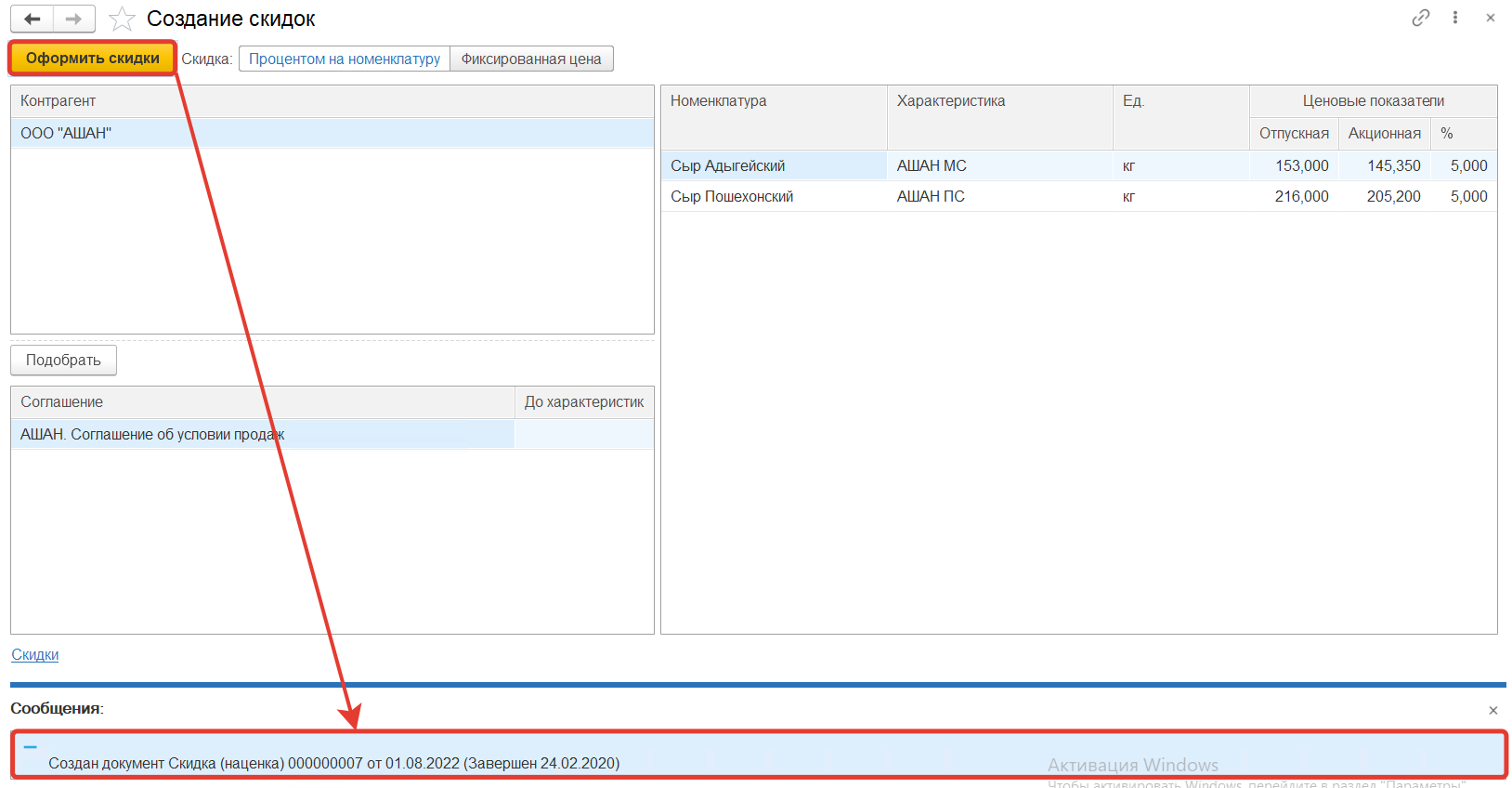The height and width of the screenshot is (788, 1512).
Task: Collapse message with the blue dash icon
Action: (x=31, y=746)
